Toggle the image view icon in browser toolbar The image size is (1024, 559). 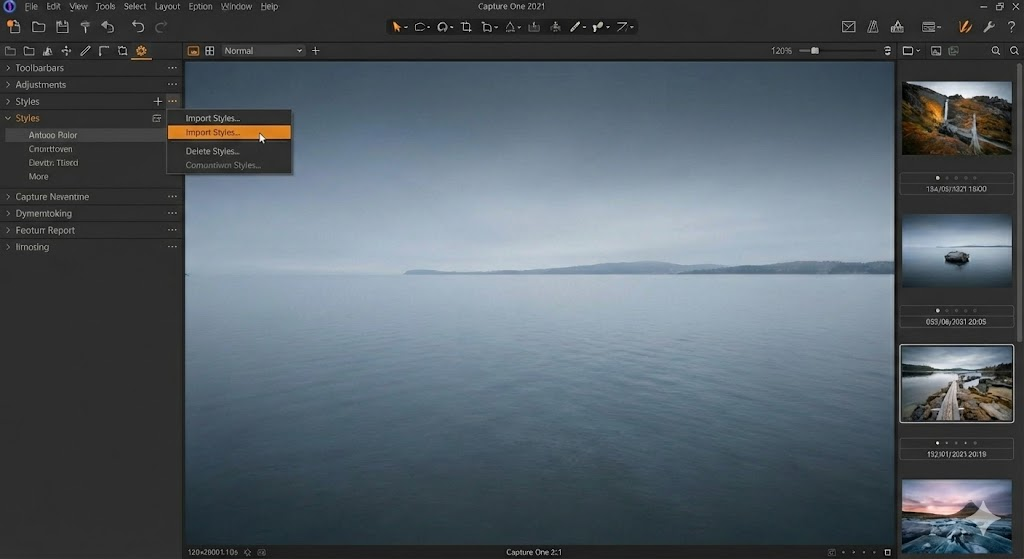936,50
